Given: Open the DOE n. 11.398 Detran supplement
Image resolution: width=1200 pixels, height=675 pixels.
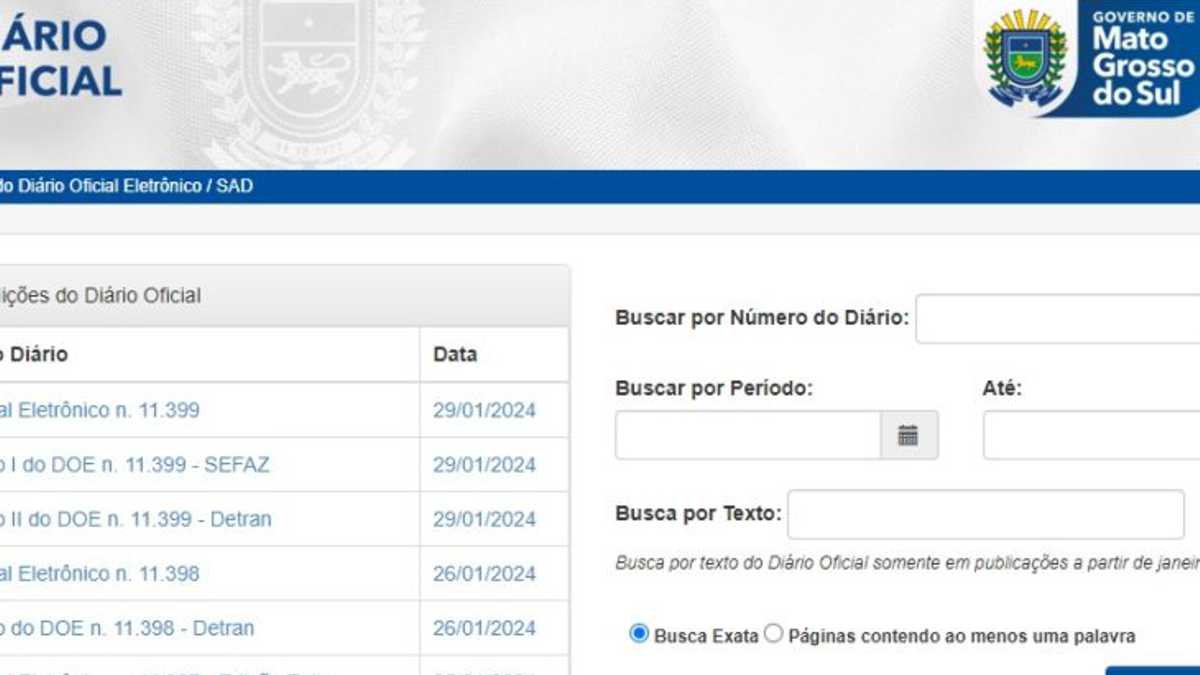Looking at the screenshot, I should (x=127, y=628).
